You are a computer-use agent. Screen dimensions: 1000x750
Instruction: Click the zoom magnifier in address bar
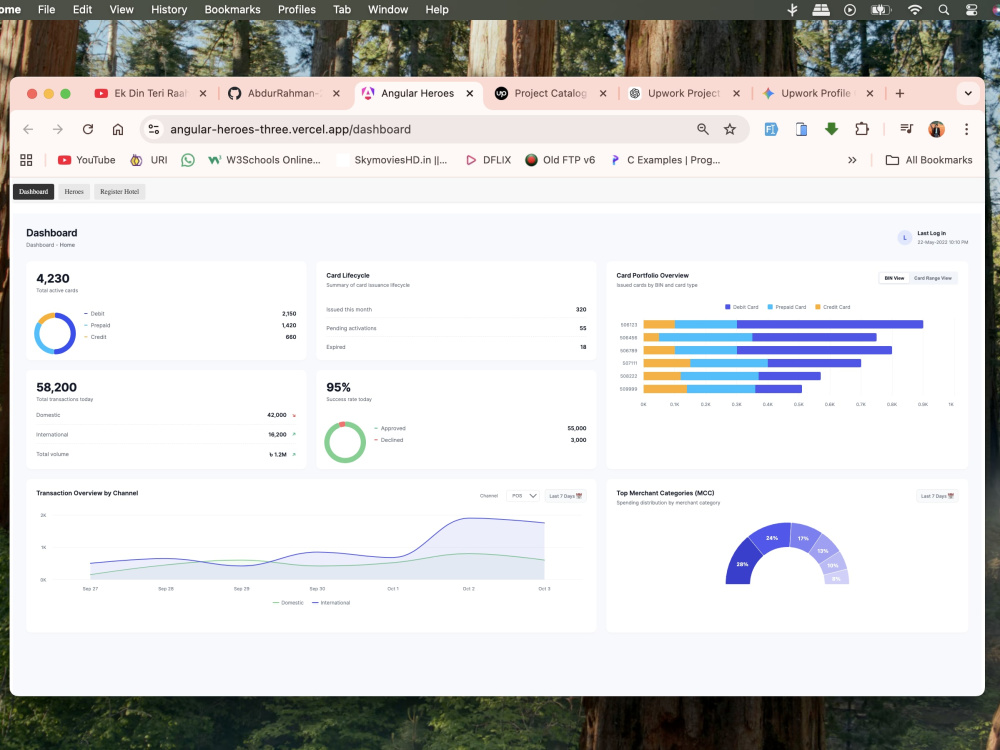pyautogui.click(x=703, y=129)
